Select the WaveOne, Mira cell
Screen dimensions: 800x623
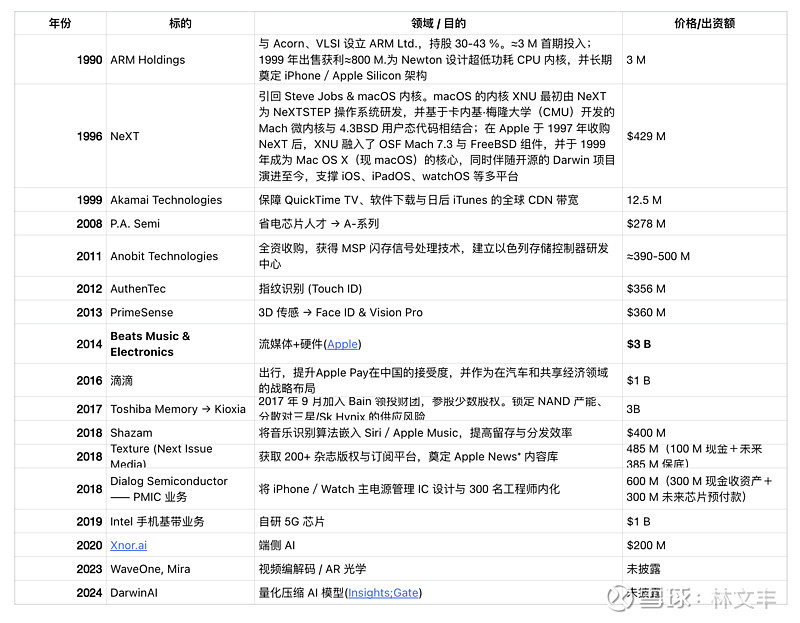[180, 569]
